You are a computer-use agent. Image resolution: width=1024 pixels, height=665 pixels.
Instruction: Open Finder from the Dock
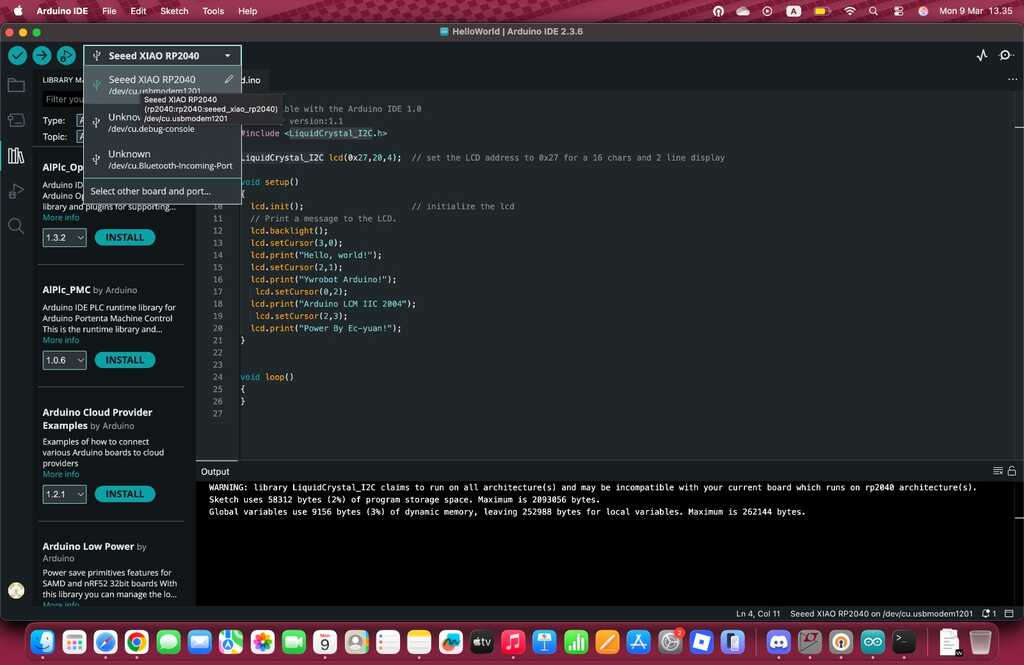point(43,642)
